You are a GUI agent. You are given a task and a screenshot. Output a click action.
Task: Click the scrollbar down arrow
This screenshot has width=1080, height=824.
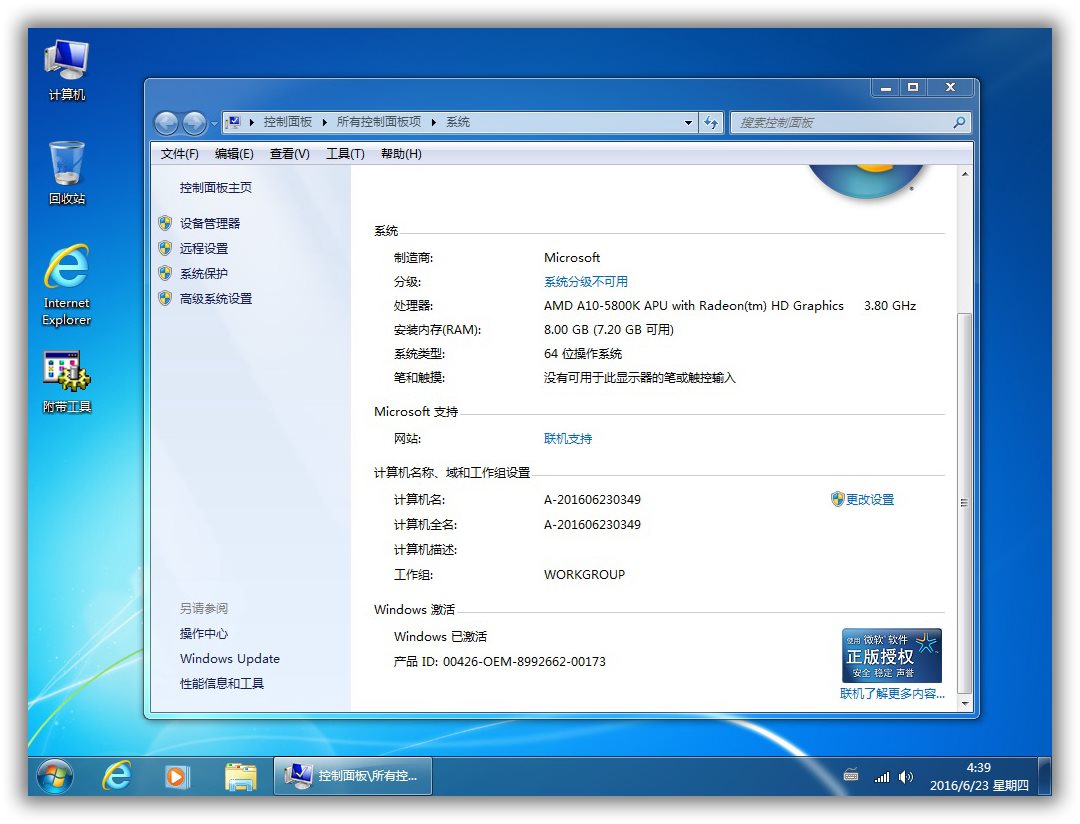(965, 703)
